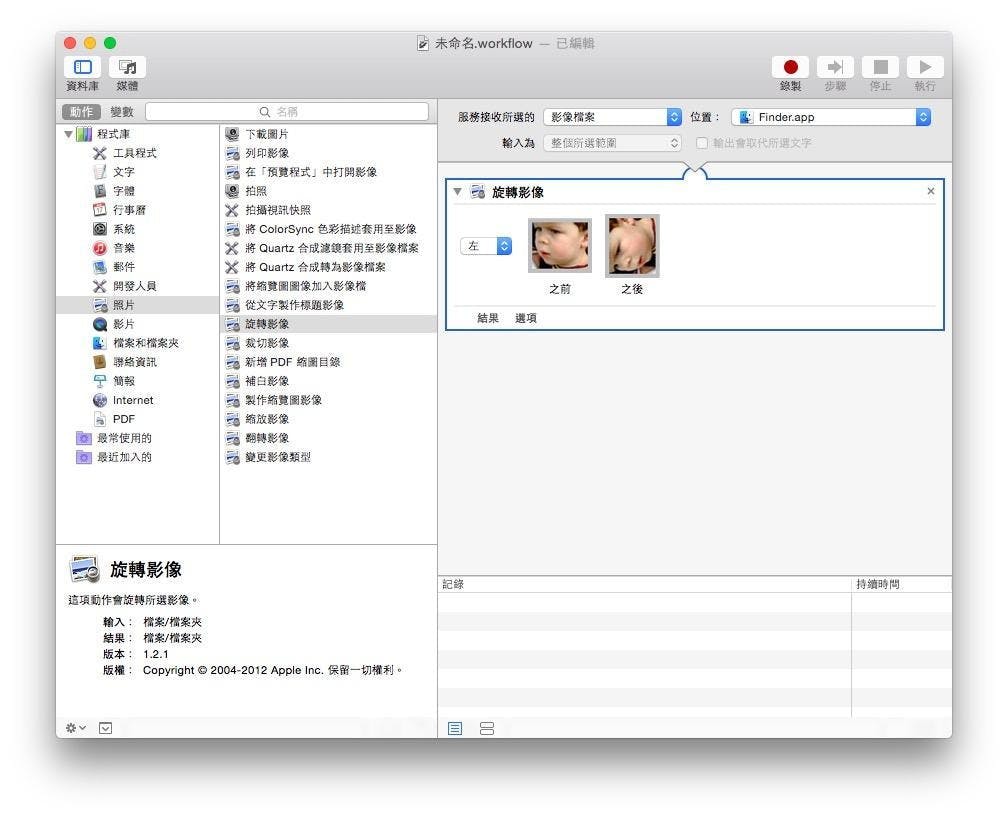The height and width of the screenshot is (818, 1008).
Task: Open the 影像檔案 service input dropdown
Action: 612,117
